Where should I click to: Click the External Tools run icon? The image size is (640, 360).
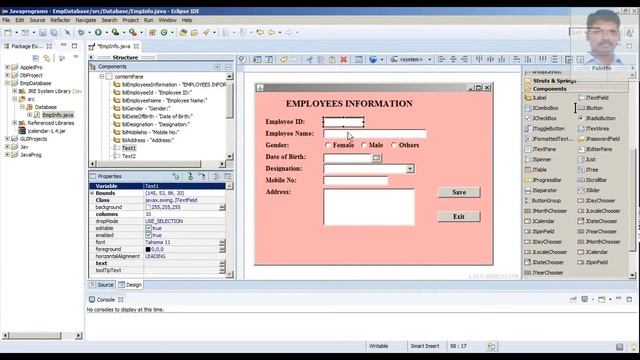click(133, 32)
